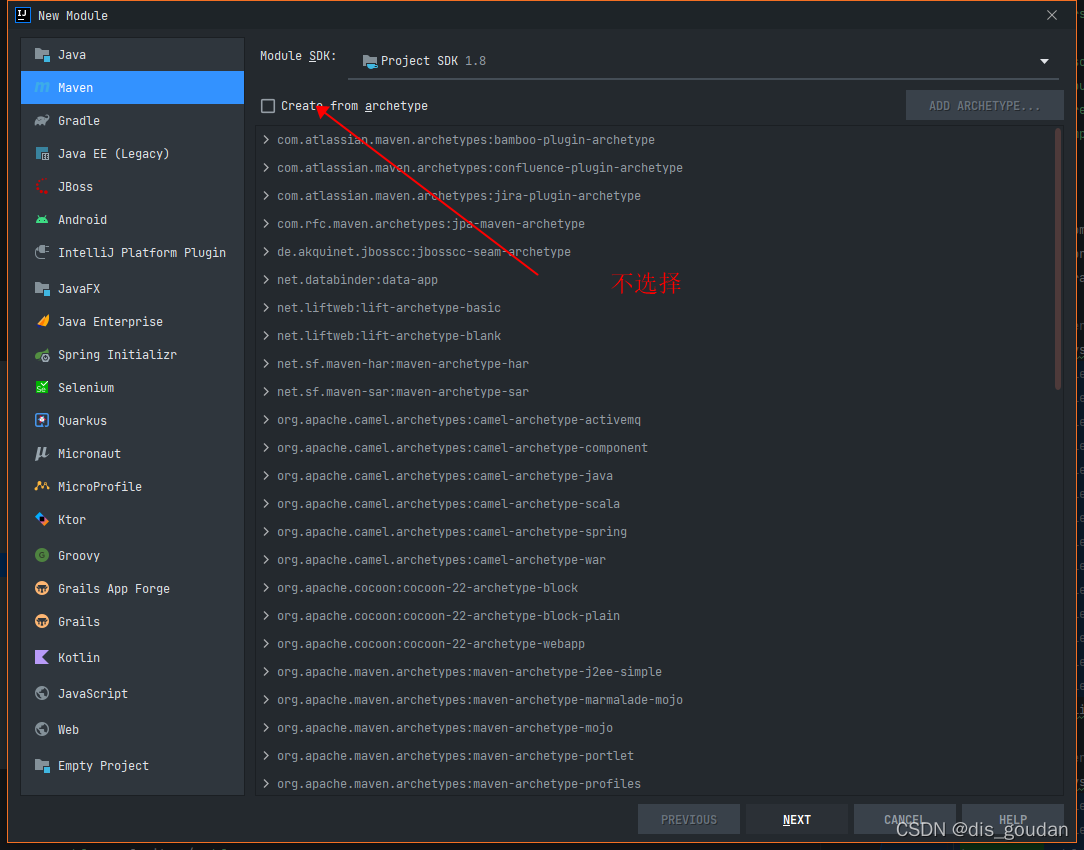Viewport: 1084px width, 850px height.
Task: Choose the Ktor icon
Action: coord(42,520)
